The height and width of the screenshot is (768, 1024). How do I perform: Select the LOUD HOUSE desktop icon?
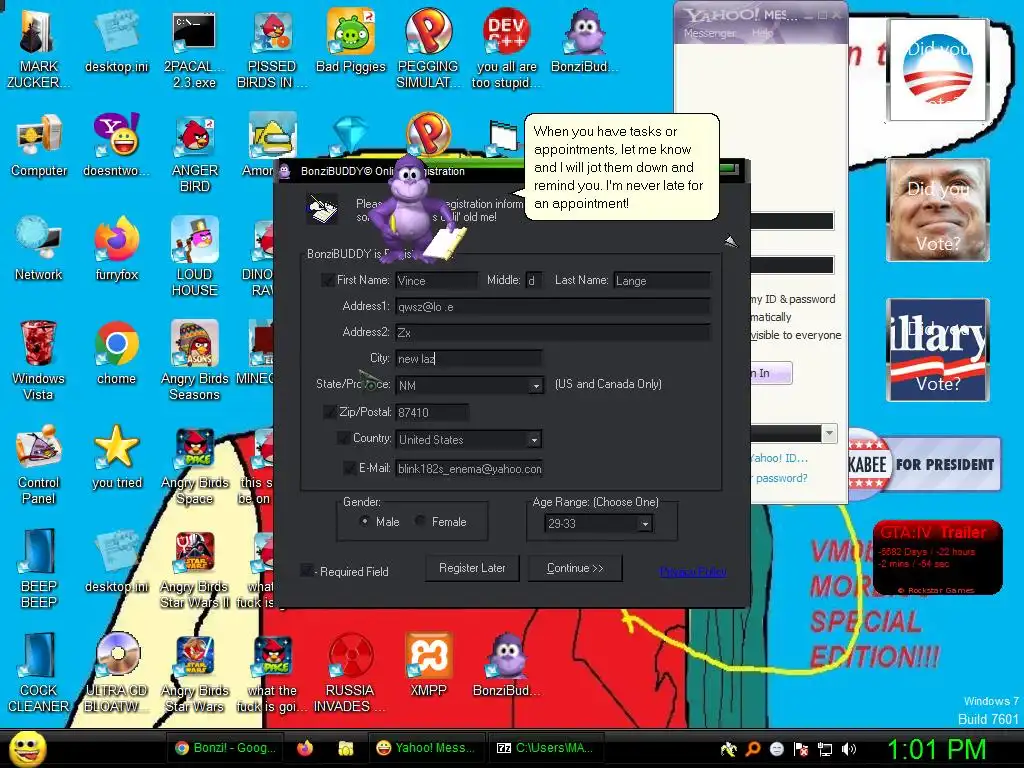(x=194, y=257)
